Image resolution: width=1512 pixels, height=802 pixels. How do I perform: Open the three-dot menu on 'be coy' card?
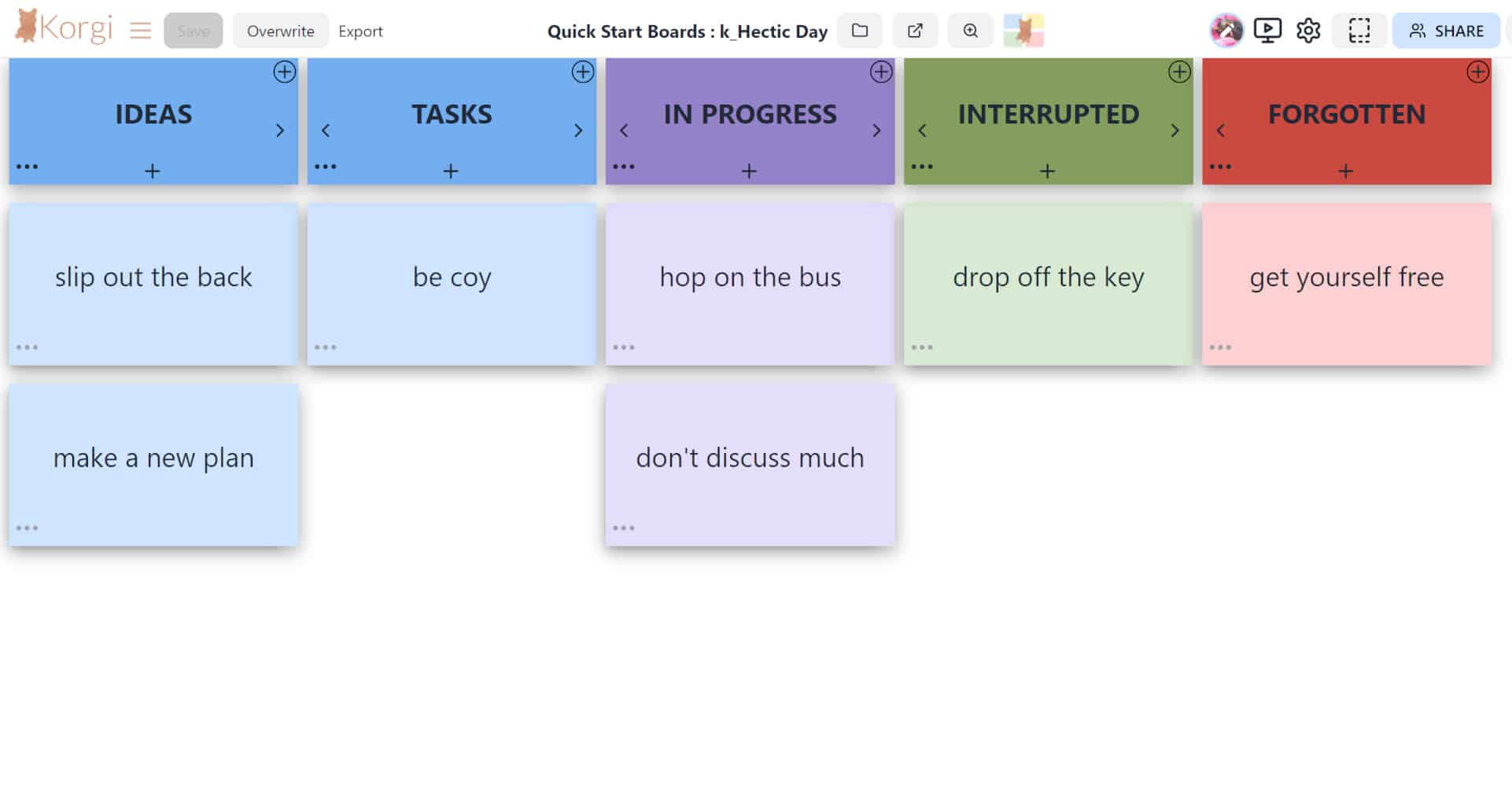325,347
